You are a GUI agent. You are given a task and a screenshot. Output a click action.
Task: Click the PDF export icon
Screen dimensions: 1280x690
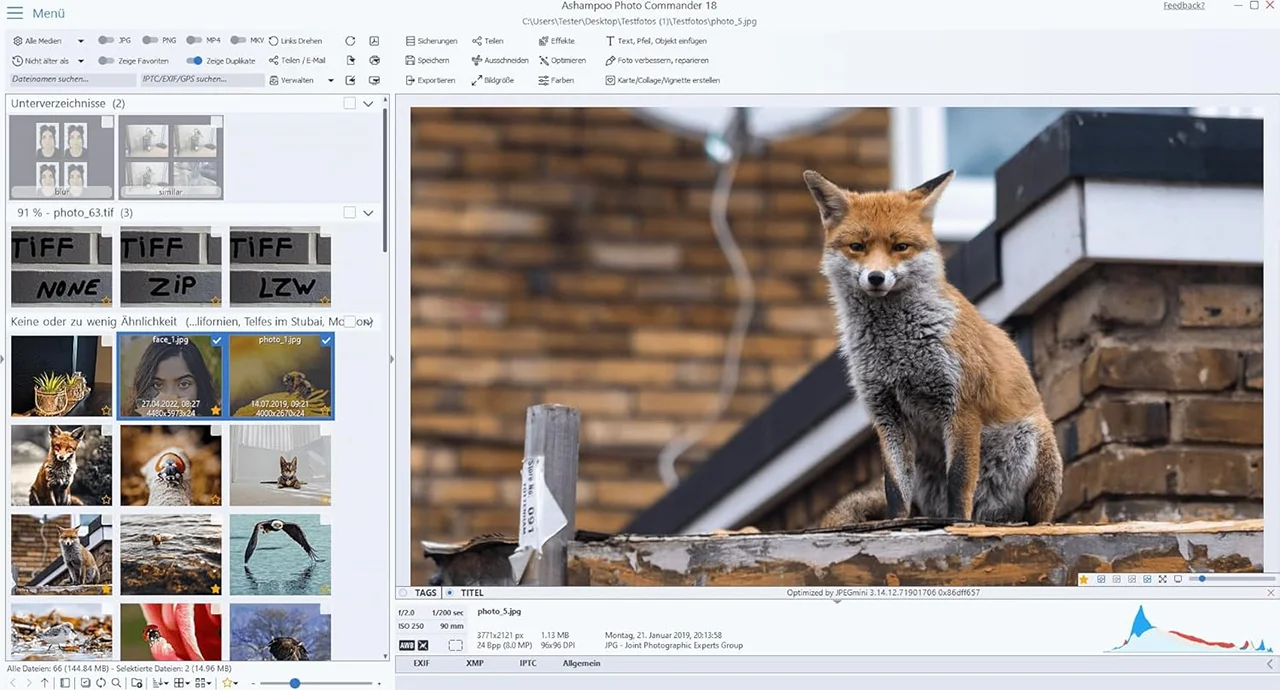tap(374, 41)
